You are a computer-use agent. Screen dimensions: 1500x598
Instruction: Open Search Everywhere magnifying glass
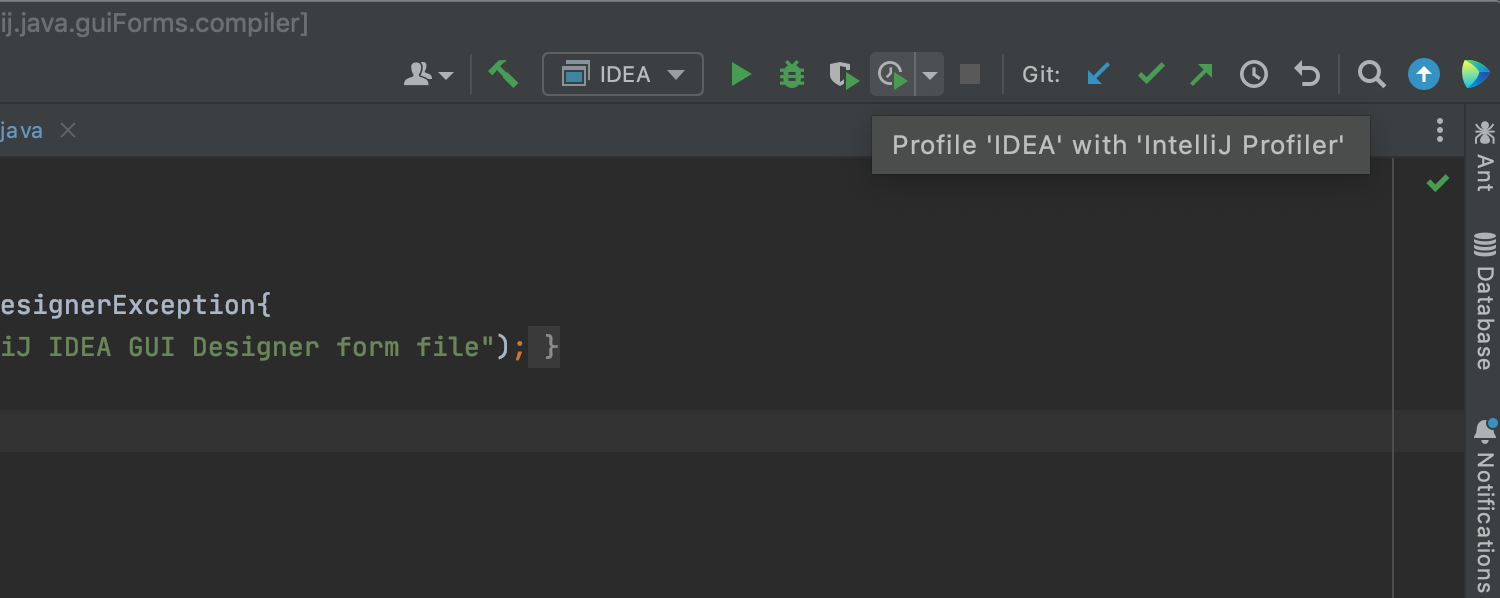click(x=1371, y=74)
